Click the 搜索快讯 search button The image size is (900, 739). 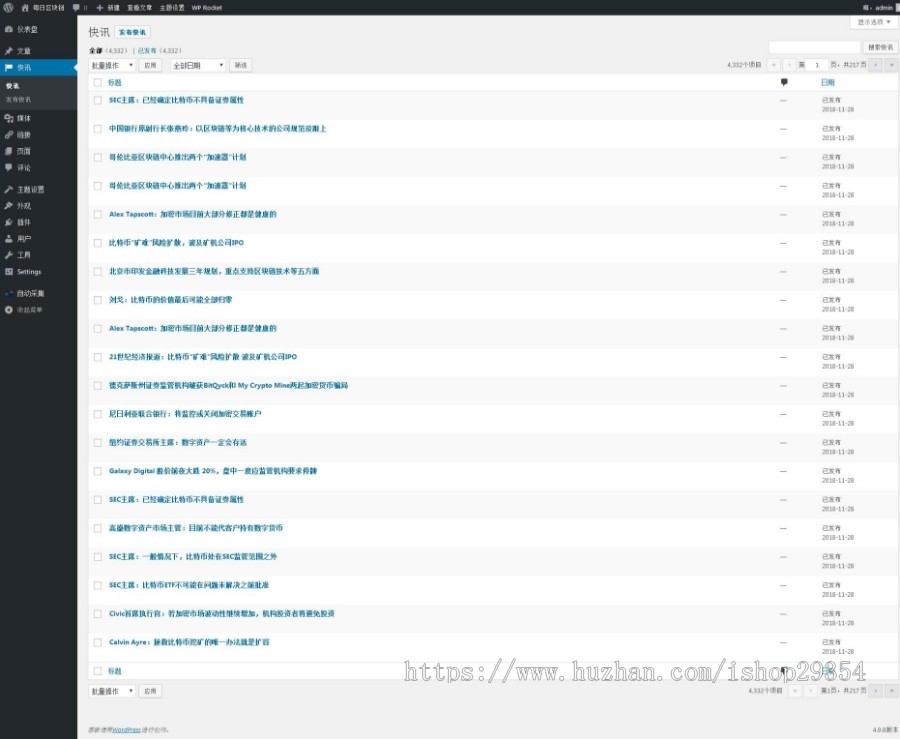880,47
